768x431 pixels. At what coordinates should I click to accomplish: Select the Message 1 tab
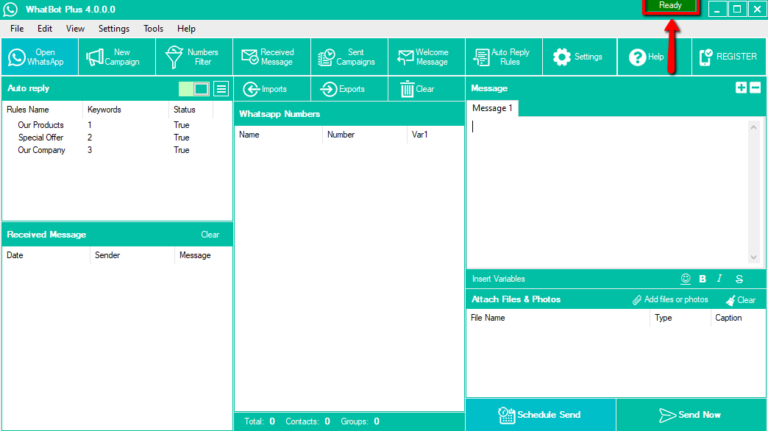(492, 108)
